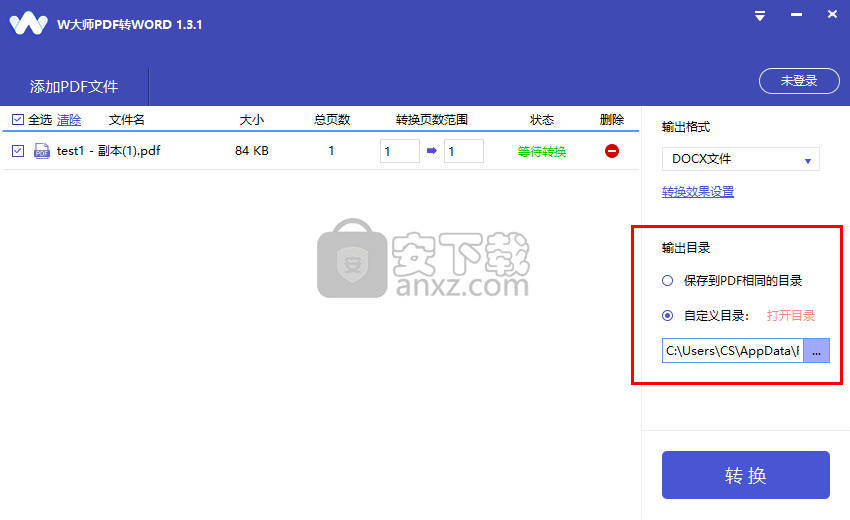Click the output path C:\Users\CS\AppData field
This screenshot has width=850, height=520.
(732, 351)
